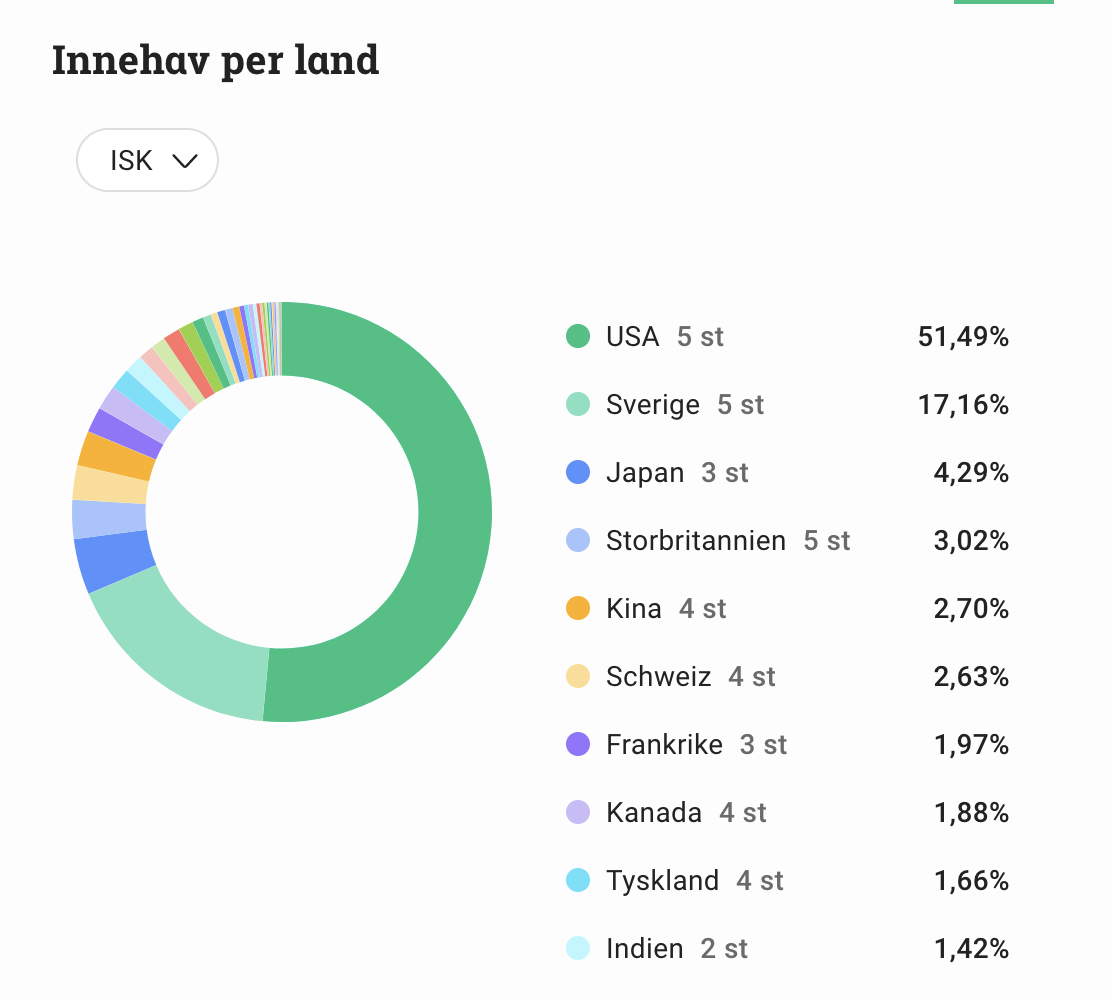Click the Frankrike purple legend dot
Viewport: 1112px width, 1000px height.
578,745
